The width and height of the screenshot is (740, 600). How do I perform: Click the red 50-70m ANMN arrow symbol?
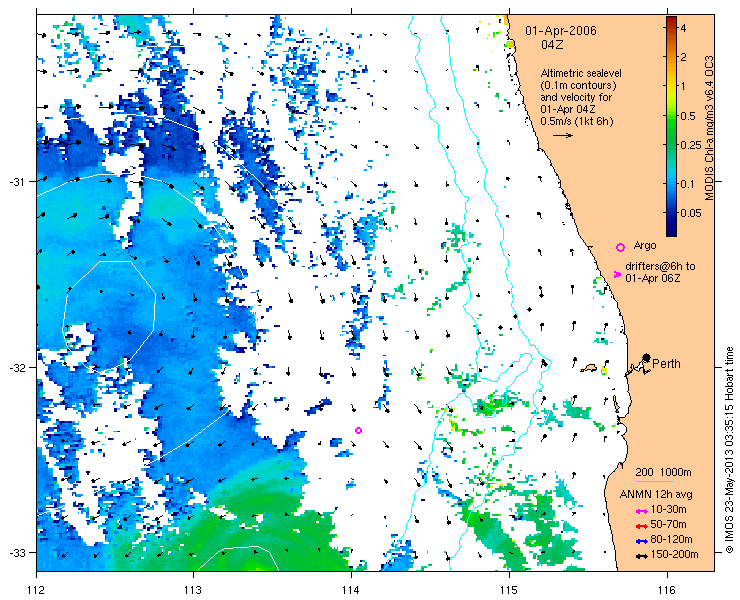640,526
